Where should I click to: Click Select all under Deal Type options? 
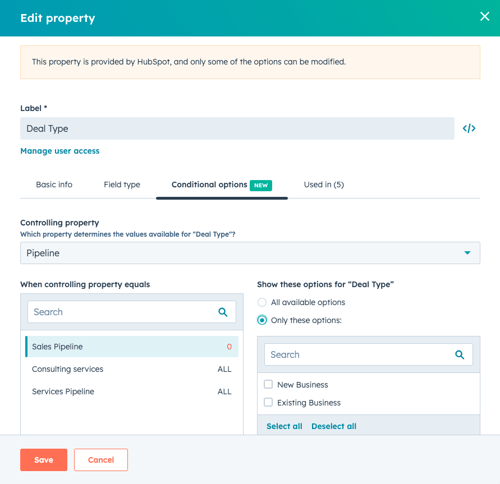tap(284, 426)
